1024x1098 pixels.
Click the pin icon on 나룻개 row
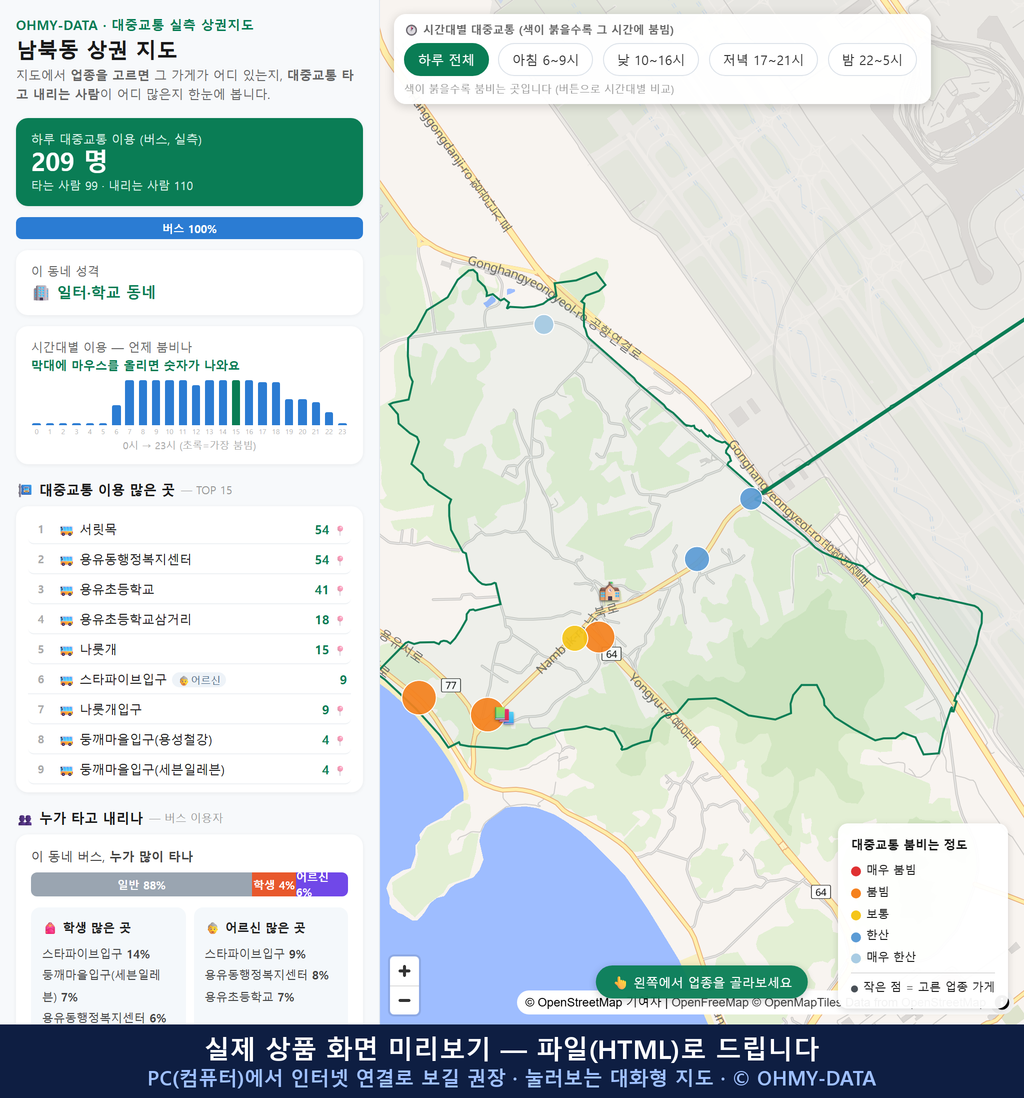[x=340, y=650]
